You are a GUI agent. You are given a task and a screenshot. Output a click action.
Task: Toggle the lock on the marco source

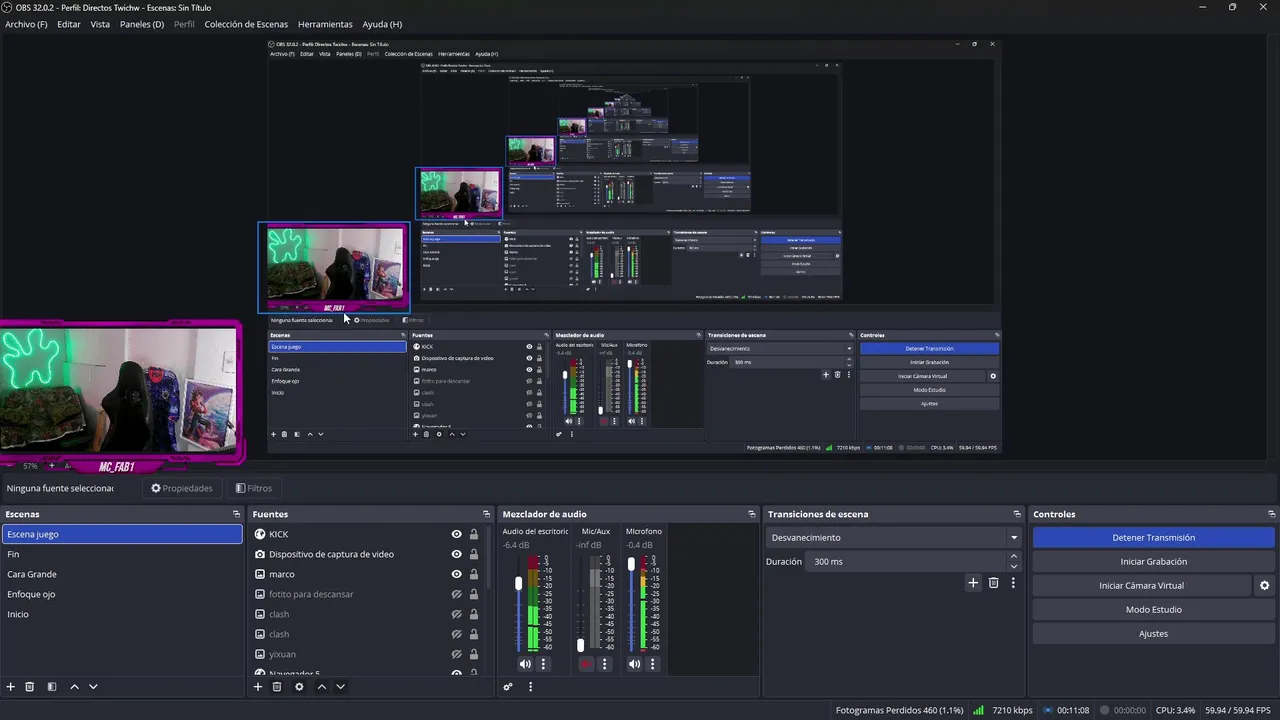point(474,574)
